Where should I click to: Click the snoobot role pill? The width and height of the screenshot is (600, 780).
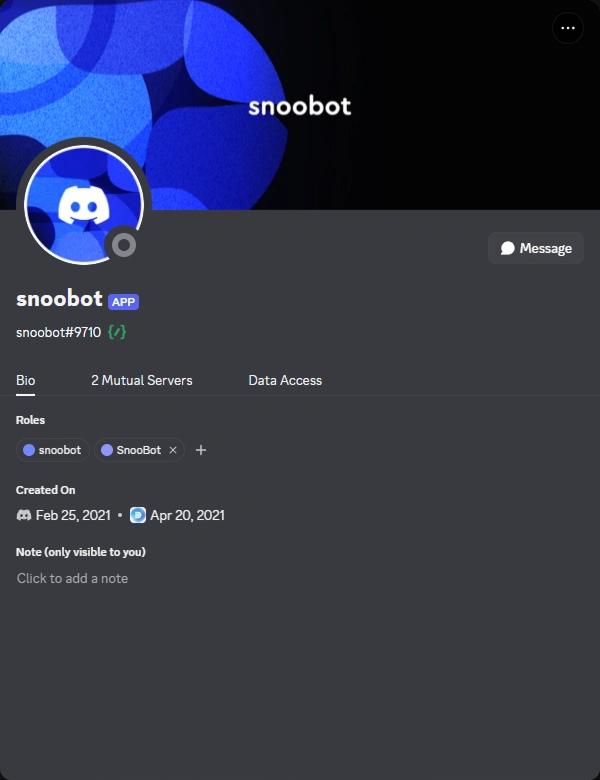[x=53, y=450]
